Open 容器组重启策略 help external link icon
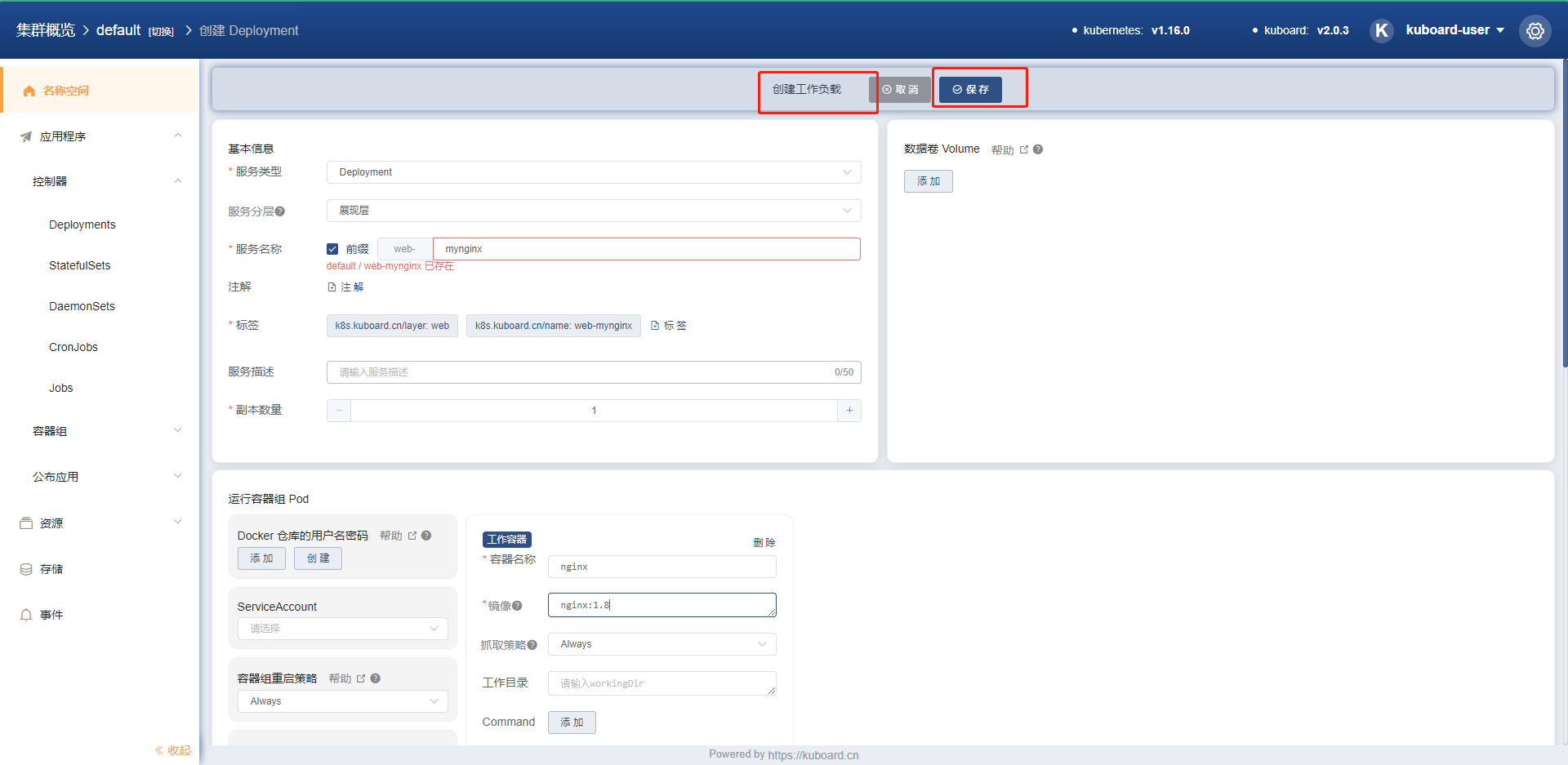Image resolution: width=1568 pixels, height=765 pixels. tap(361, 678)
